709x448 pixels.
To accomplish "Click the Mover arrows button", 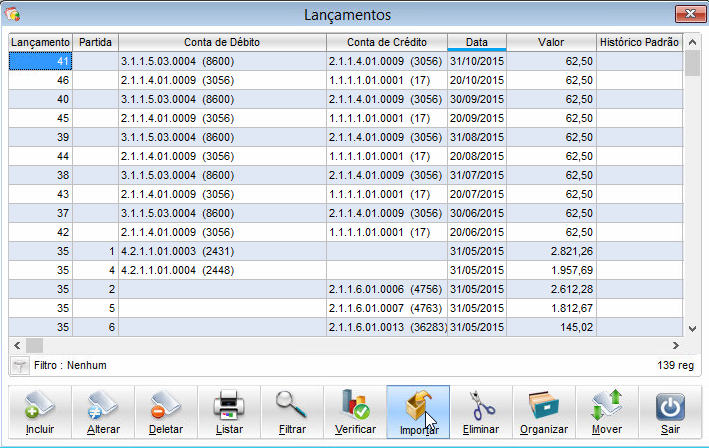I will tap(607, 413).
